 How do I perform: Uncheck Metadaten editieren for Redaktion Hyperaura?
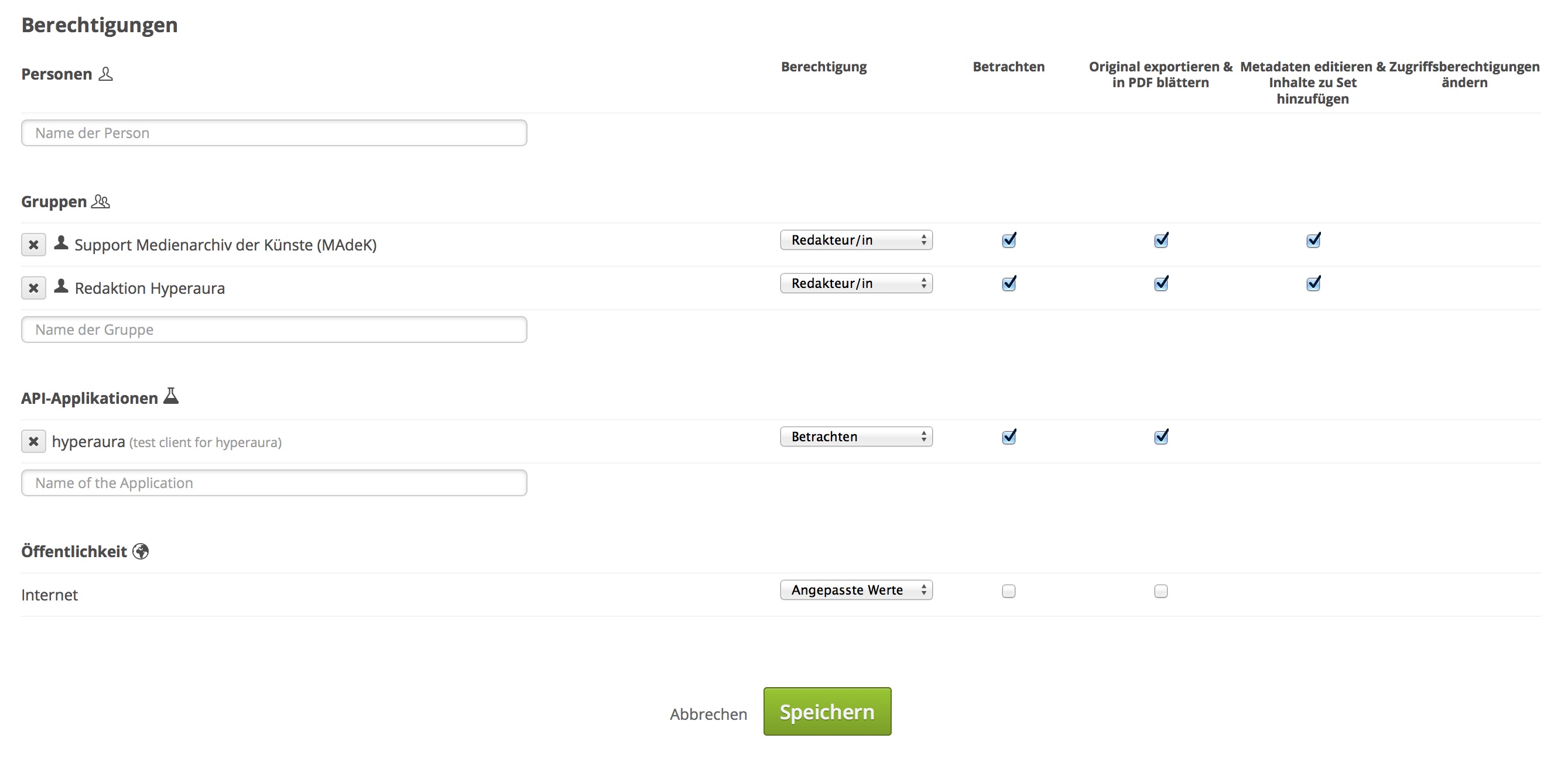pos(1313,283)
